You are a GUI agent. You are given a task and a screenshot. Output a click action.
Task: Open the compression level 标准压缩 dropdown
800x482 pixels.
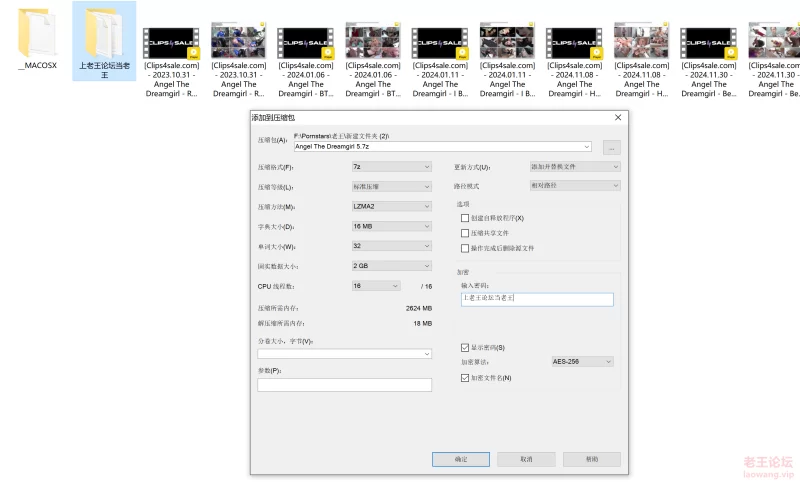pos(392,187)
